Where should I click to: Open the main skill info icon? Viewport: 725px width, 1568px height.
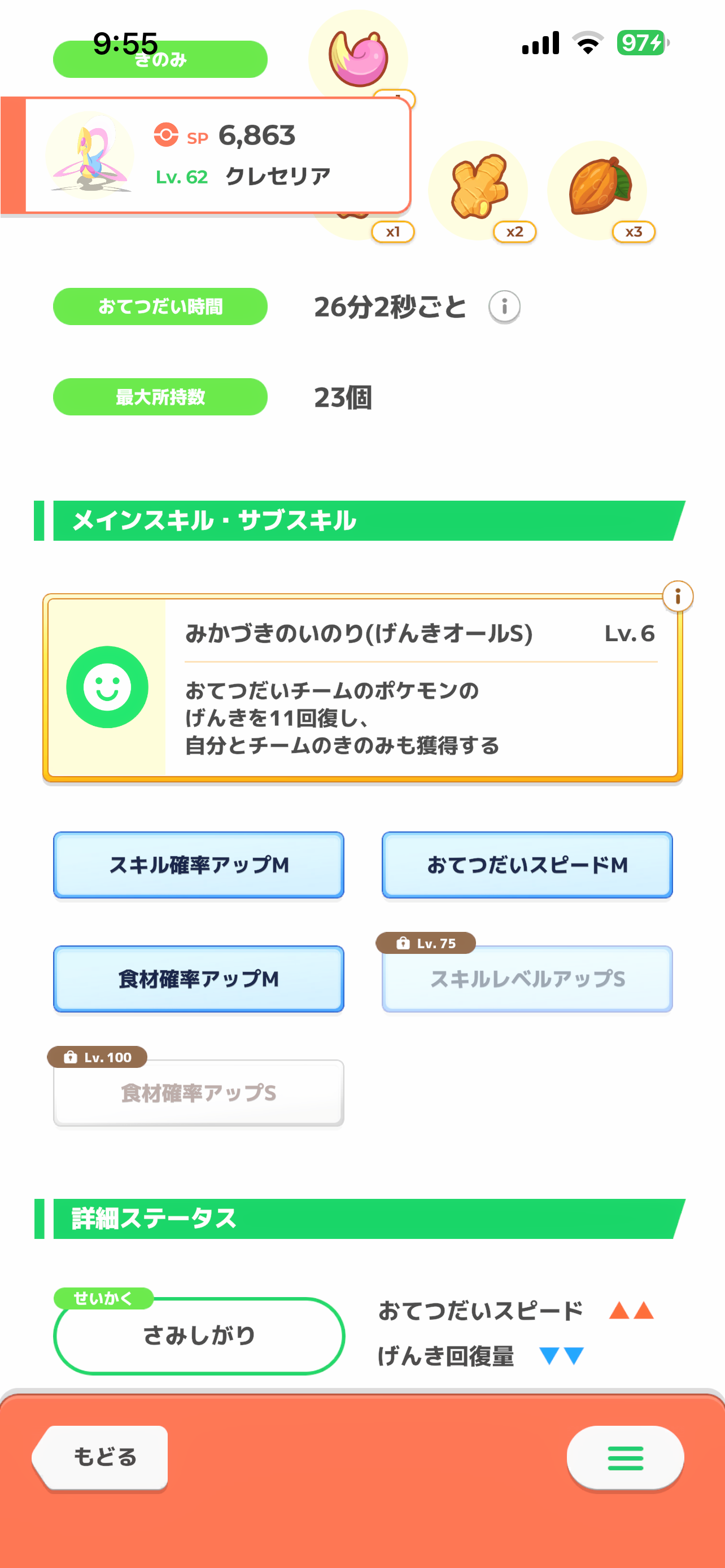pos(677,596)
